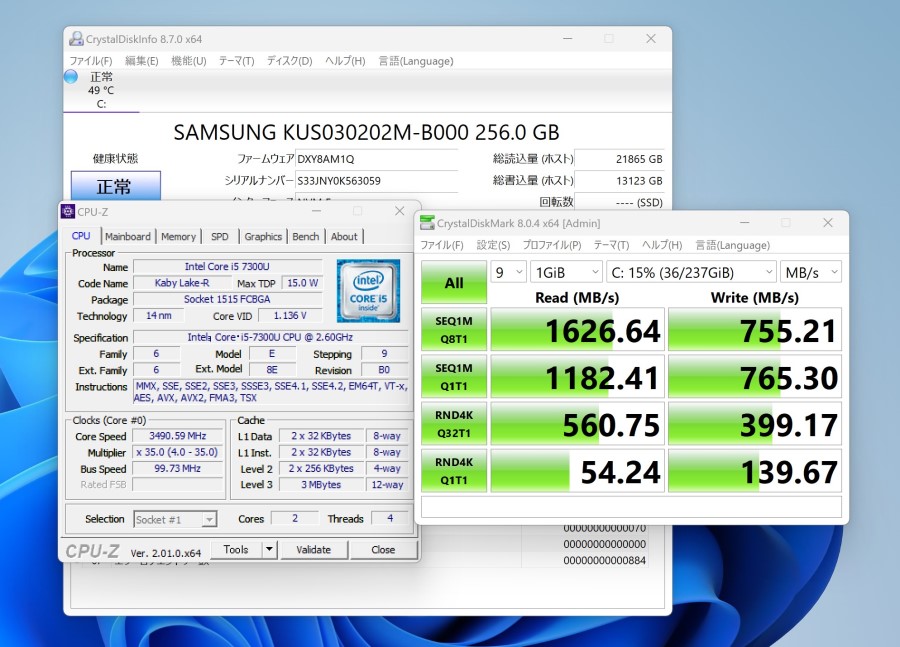Open ディスク(D) menu in CrystalDiskInfo

pyautogui.click(x=289, y=61)
